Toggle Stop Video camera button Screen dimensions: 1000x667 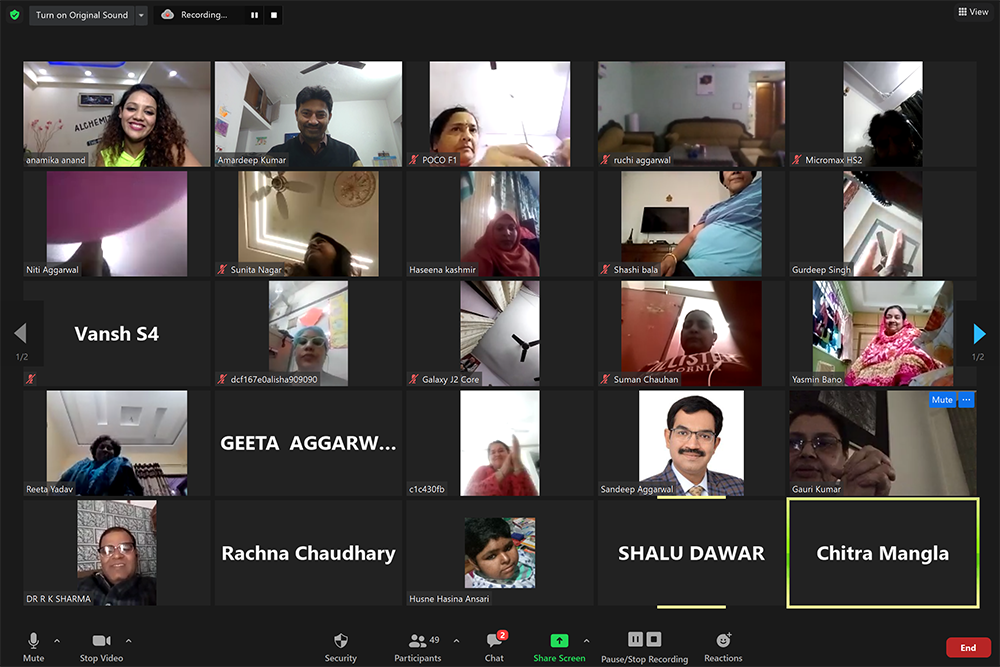101,641
